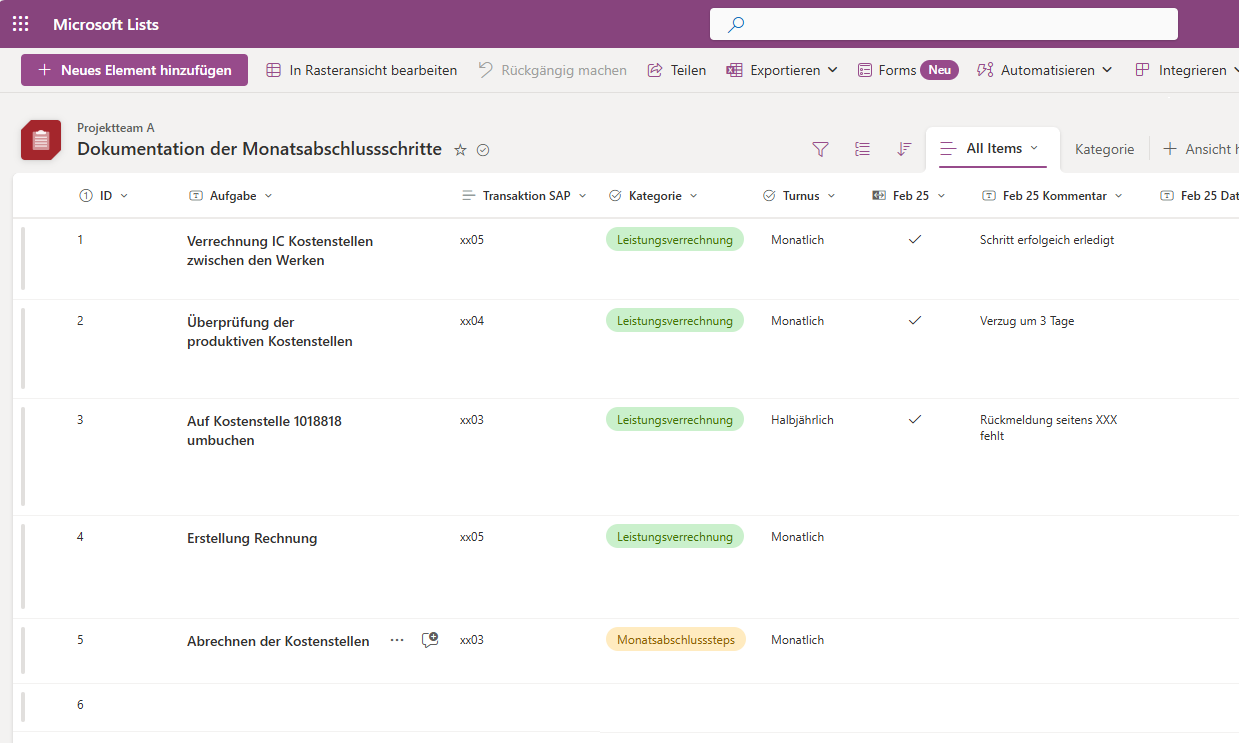Click Feb 25 checkmark in row 2
The image size is (1239, 743).
[914, 321]
